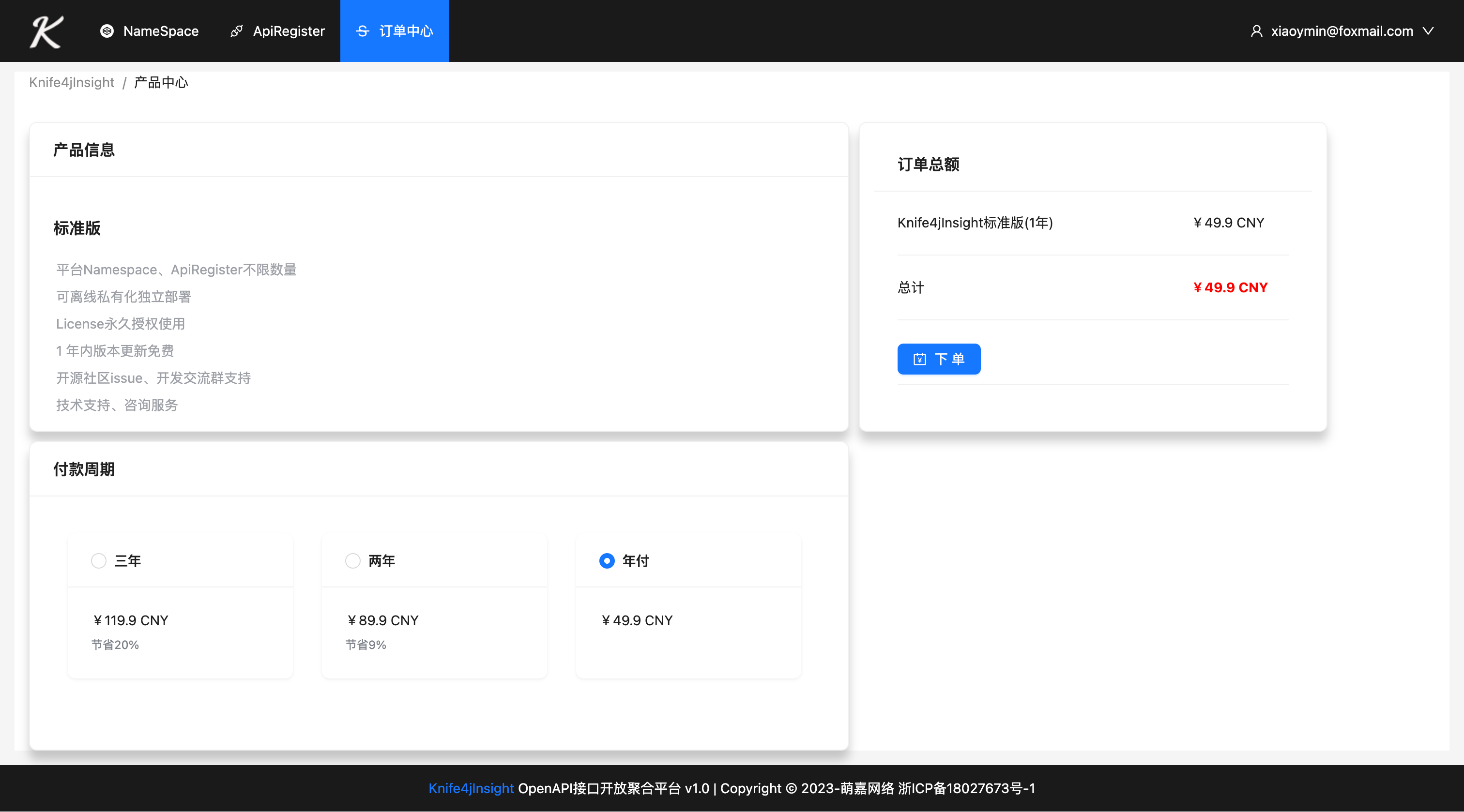
Task: Click the 产品信息 card heading
Action: pos(84,150)
